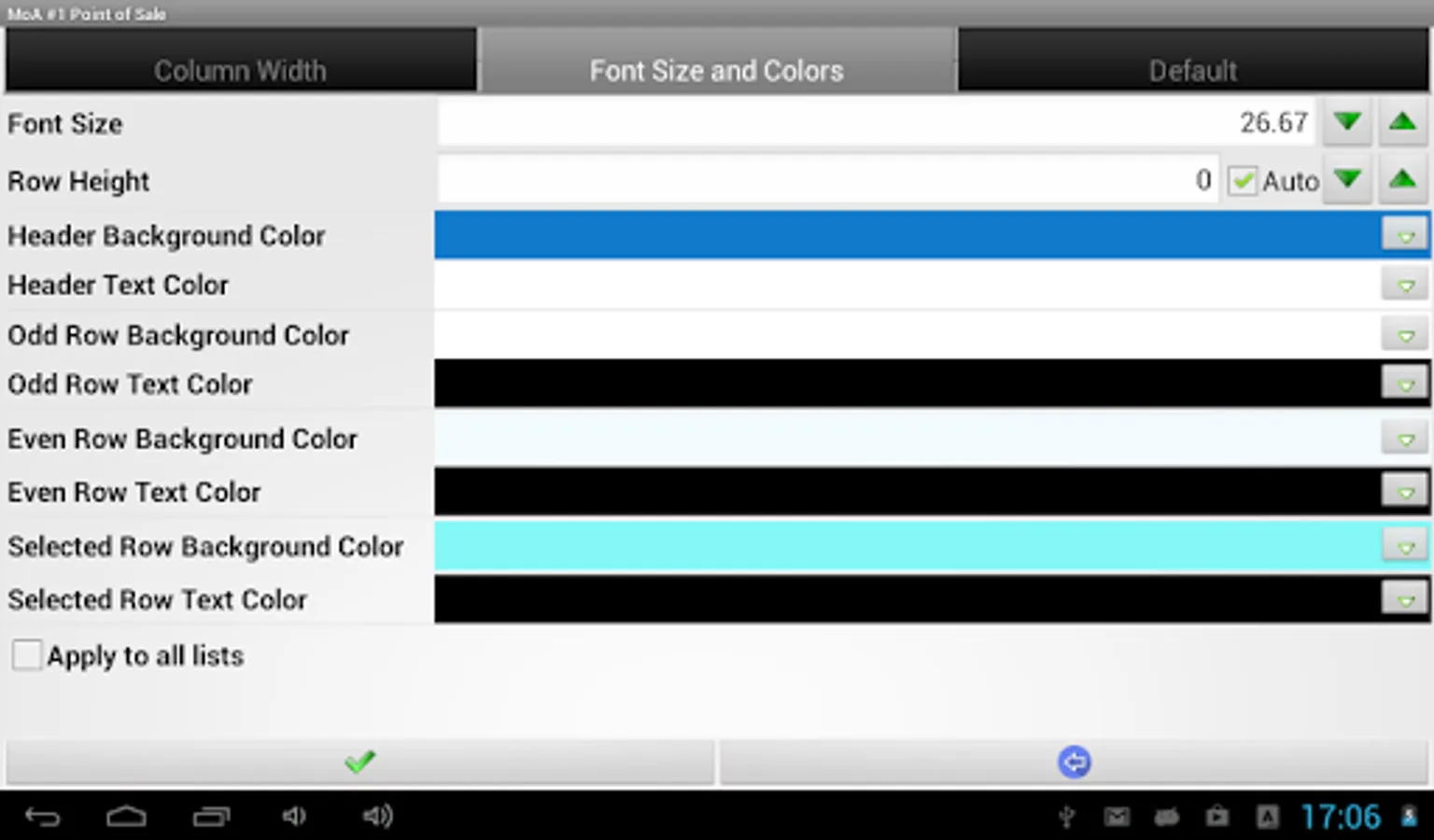
Task: Open Odd Row Text Color dropdown
Action: (1405, 383)
